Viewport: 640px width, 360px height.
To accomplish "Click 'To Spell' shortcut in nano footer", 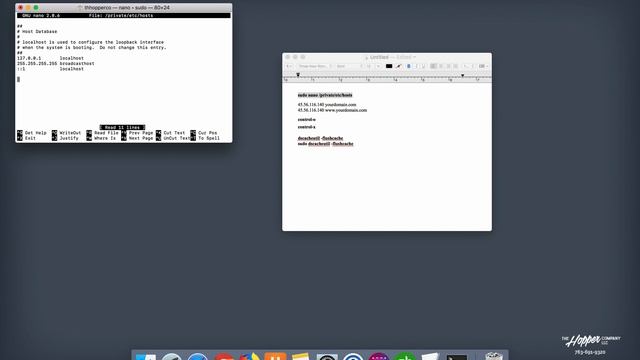I will tap(205, 138).
